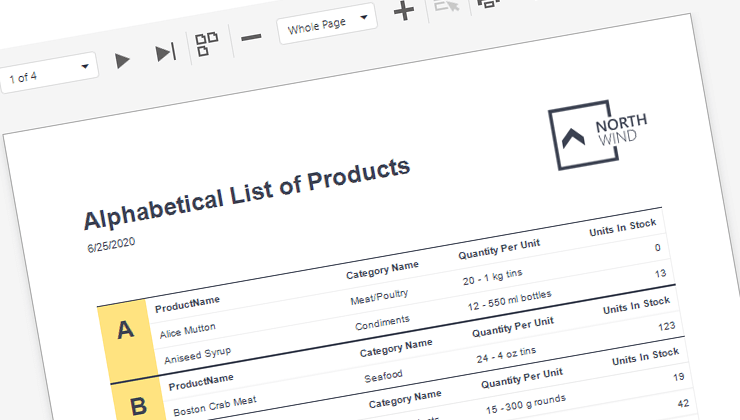This screenshot has height=420, width=740.
Task: Zoom in with the plus icon
Action: (404, 12)
